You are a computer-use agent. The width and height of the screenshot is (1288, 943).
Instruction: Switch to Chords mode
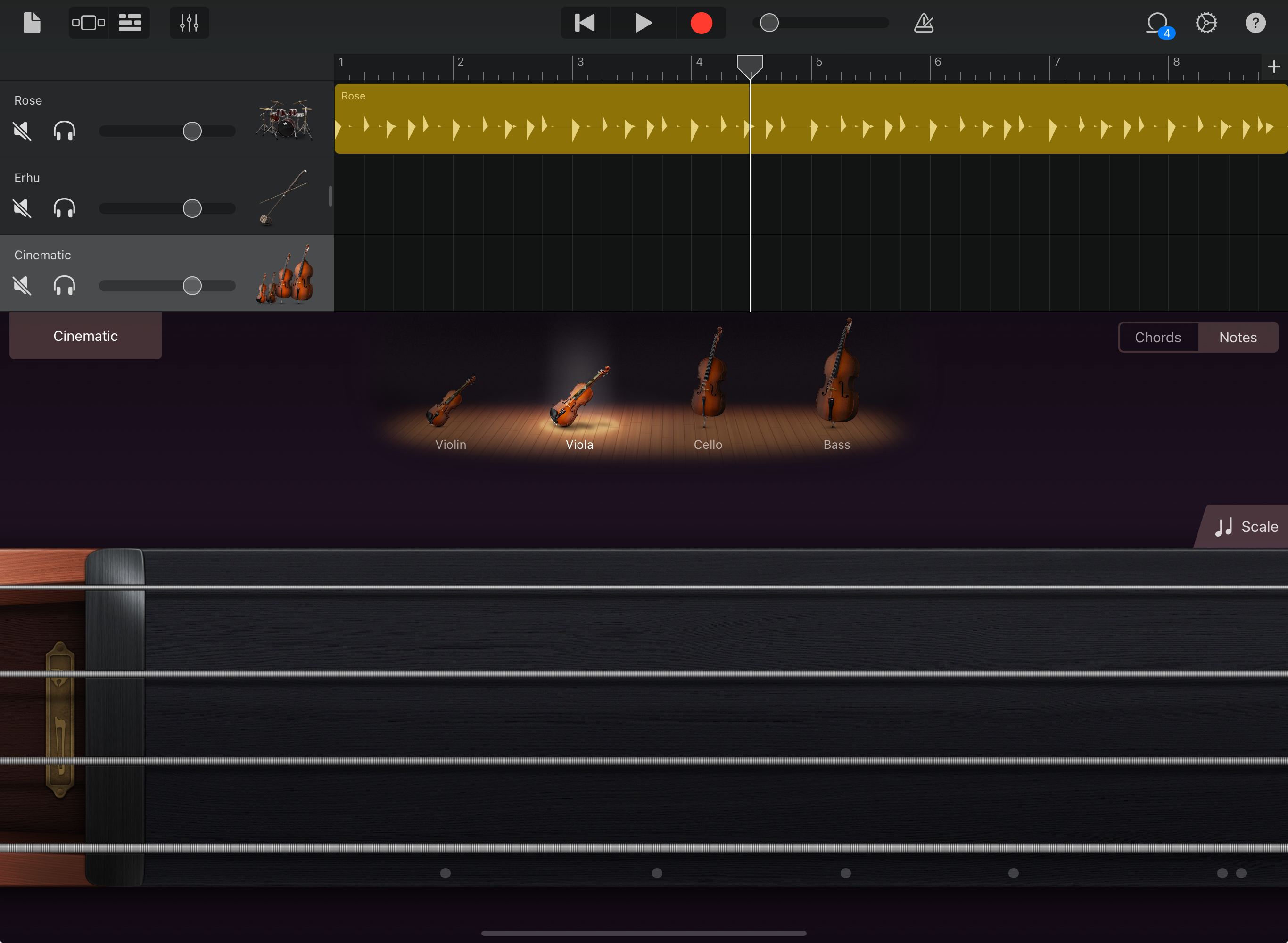[x=1158, y=337]
